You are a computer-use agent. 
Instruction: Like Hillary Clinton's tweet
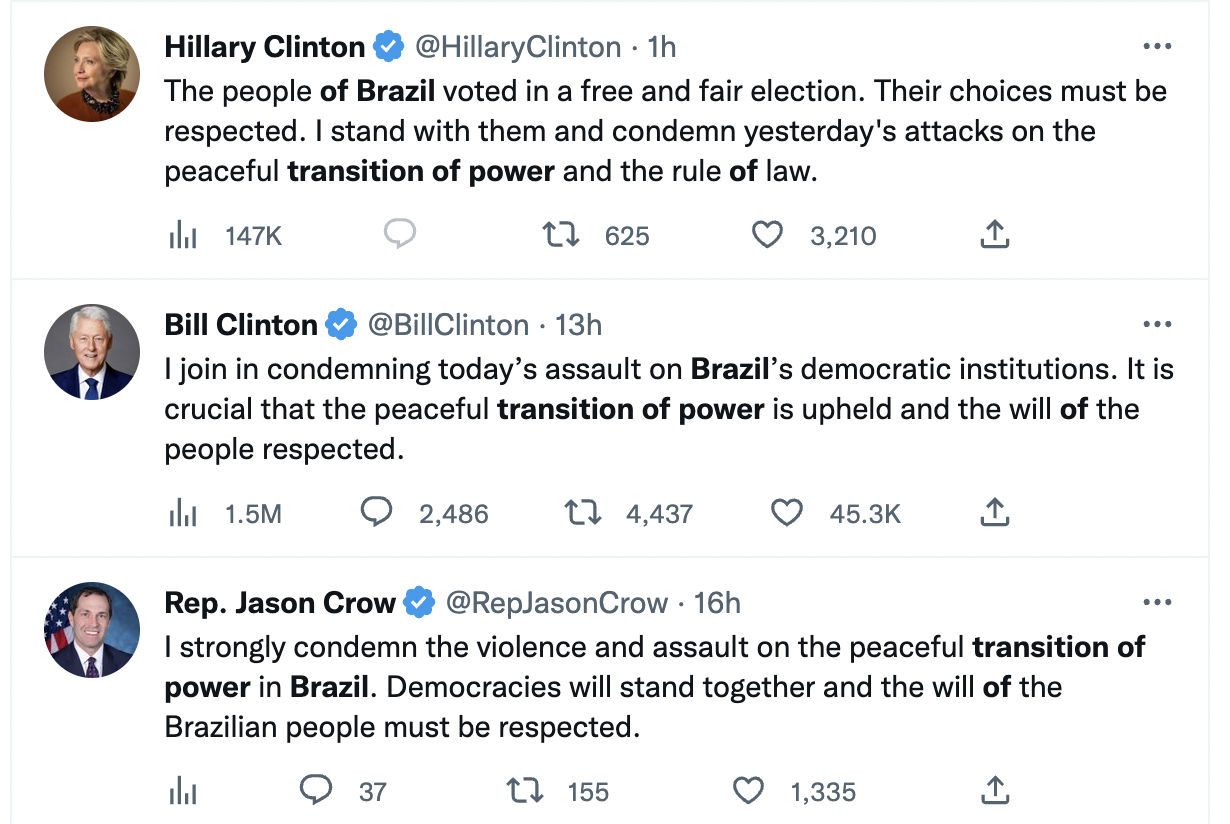coord(766,235)
